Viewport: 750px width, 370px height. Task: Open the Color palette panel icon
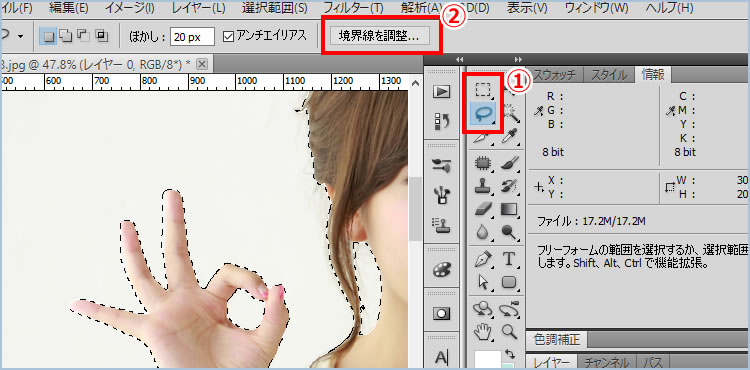click(441, 269)
